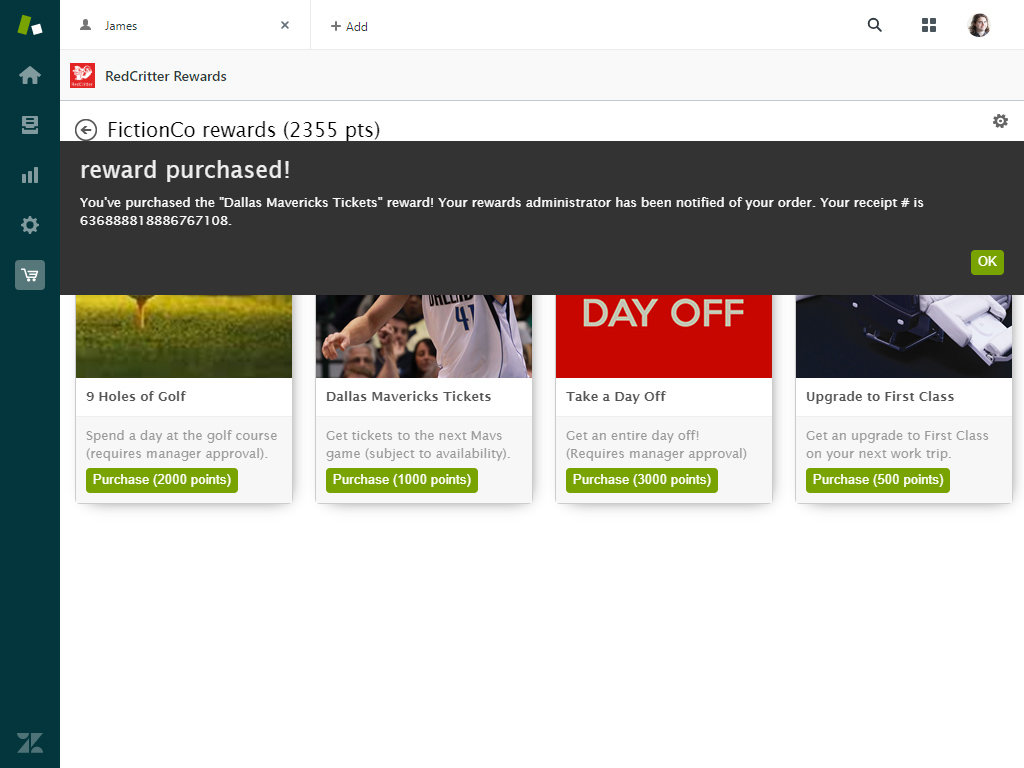The image size is (1024, 768).
Task: Click the back arrow beside FictionCo rewards
Action: (x=86, y=130)
